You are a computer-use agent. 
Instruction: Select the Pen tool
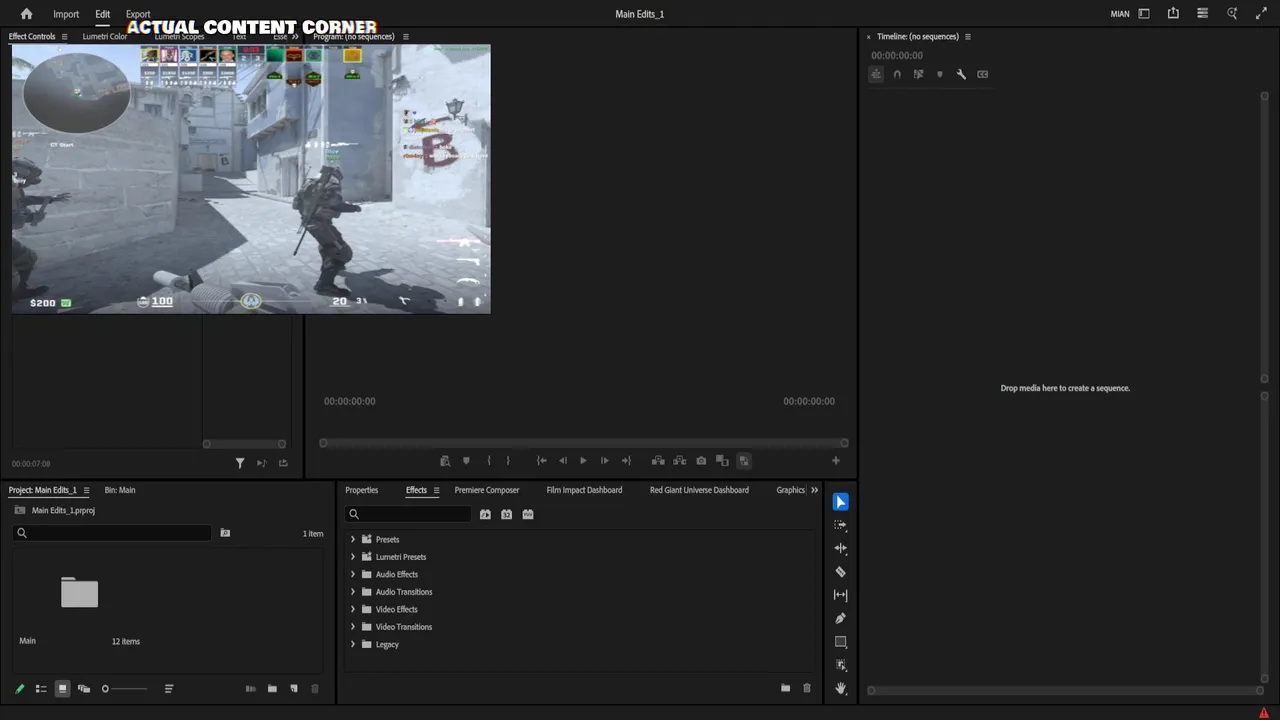point(840,618)
